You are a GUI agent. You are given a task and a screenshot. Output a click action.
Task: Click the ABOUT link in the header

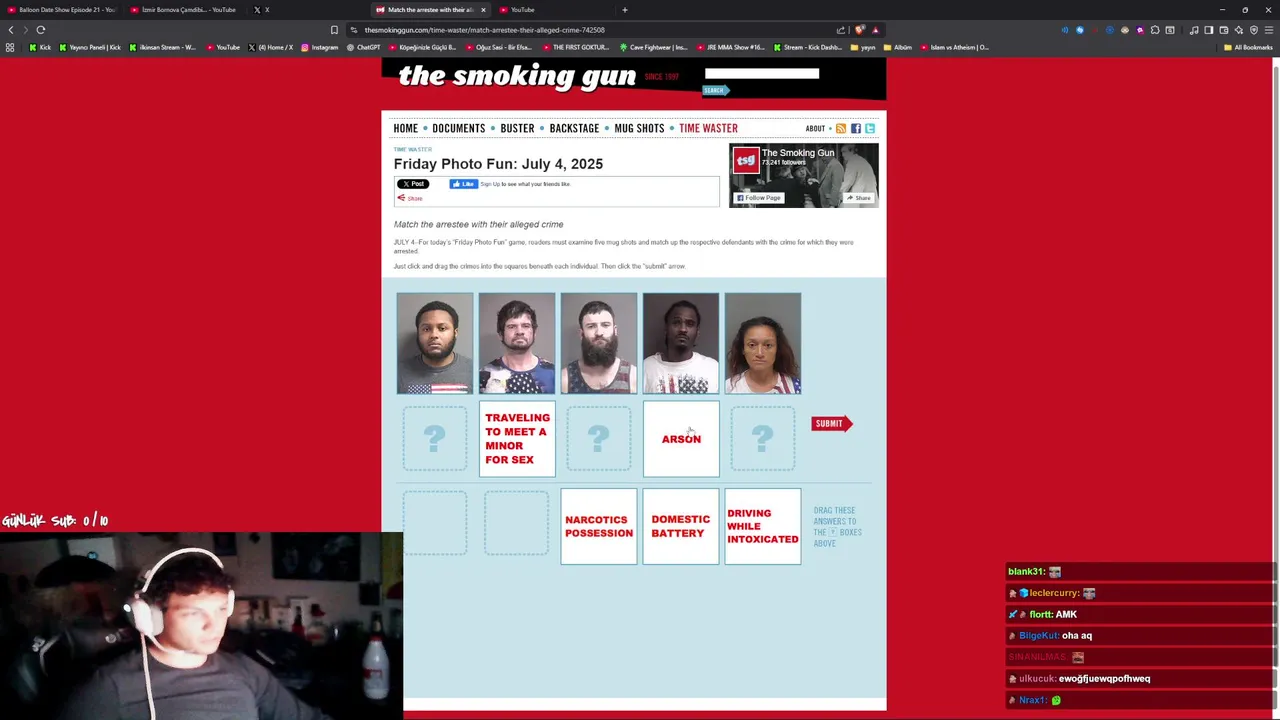(816, 128)
